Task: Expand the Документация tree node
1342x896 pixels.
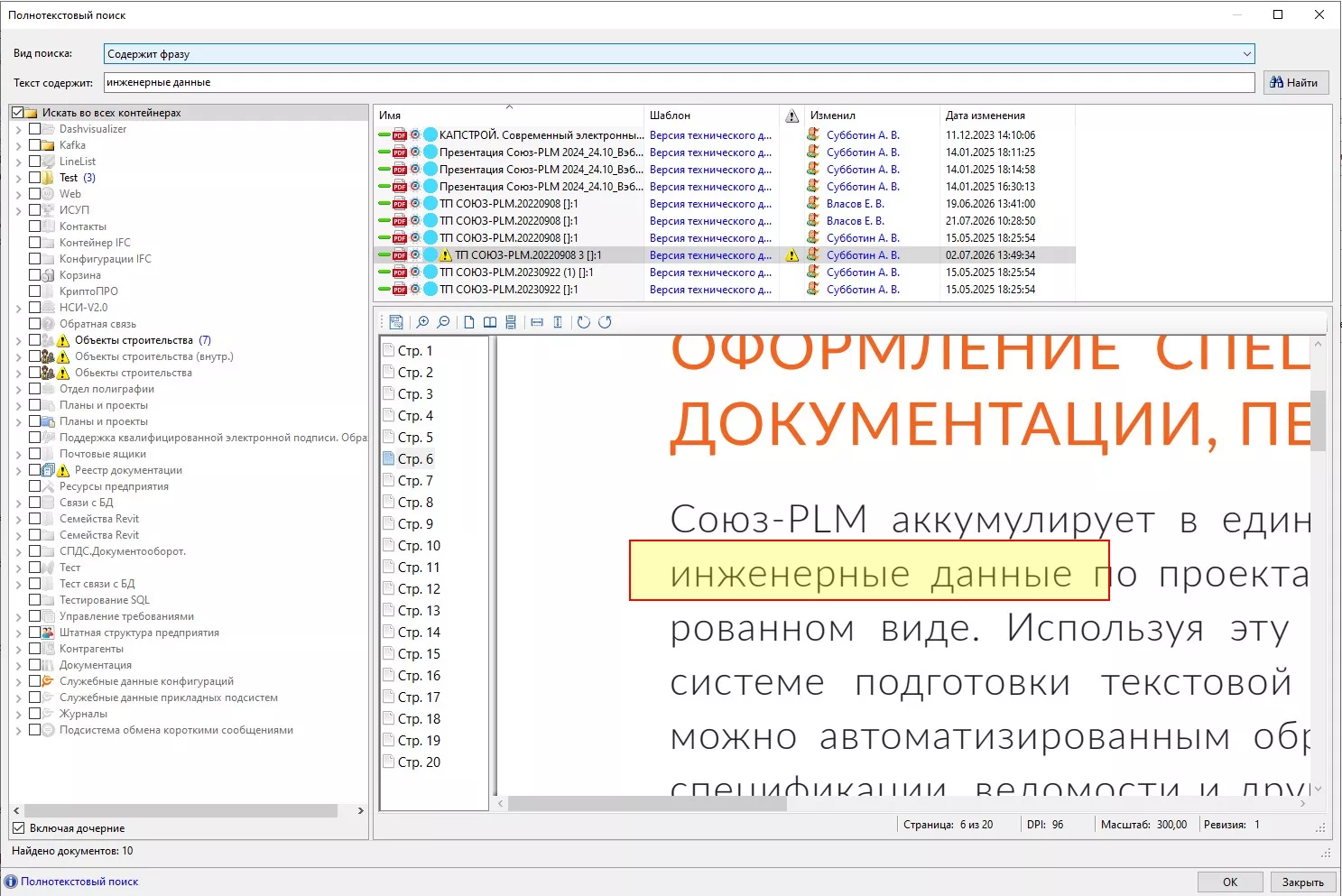Action: click(x=19, y=665)
